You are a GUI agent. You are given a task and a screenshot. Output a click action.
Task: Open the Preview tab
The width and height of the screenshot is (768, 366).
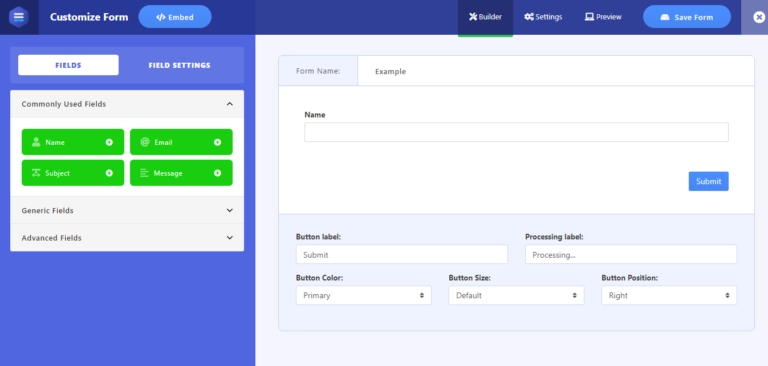[603, 17]
